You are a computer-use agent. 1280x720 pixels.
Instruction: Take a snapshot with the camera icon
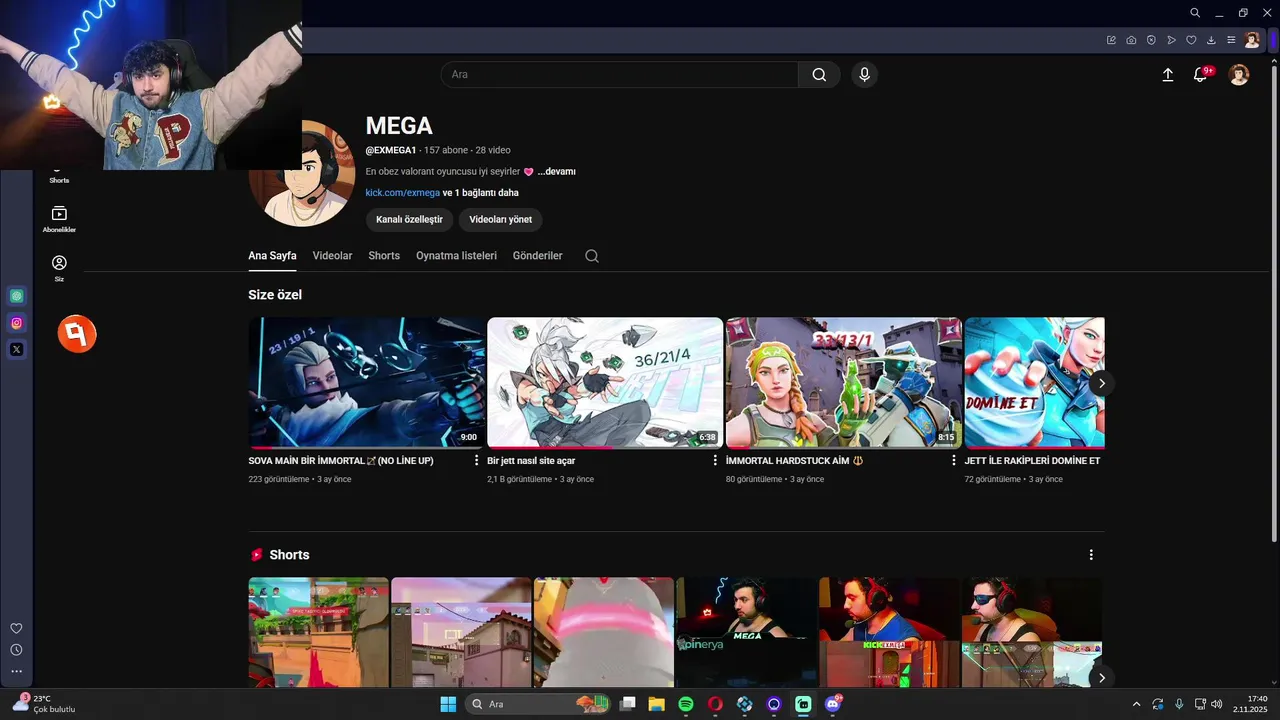[x=1131, y=40]
